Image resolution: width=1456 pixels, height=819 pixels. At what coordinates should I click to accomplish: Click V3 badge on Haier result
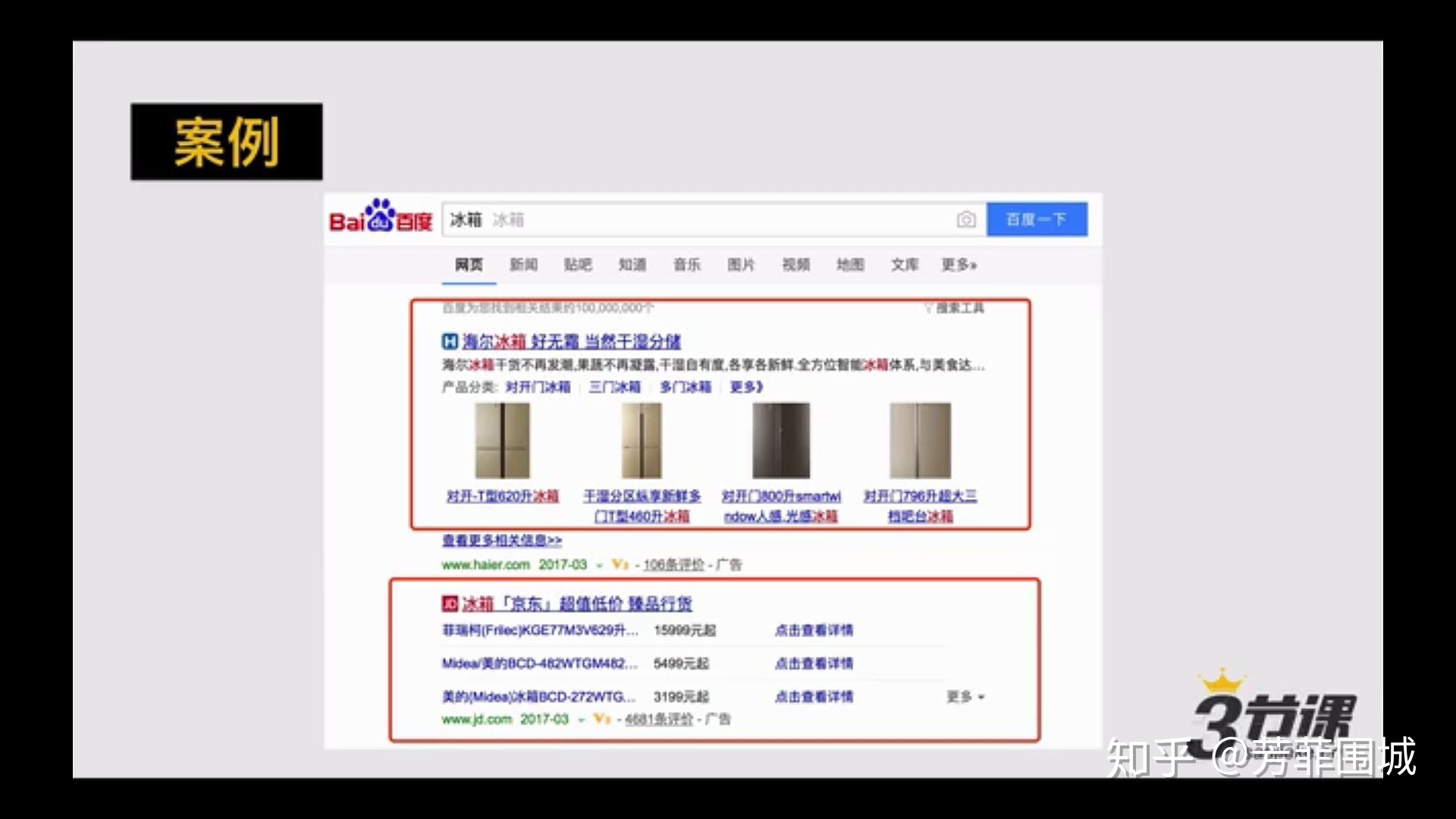[x=620, y=565]
